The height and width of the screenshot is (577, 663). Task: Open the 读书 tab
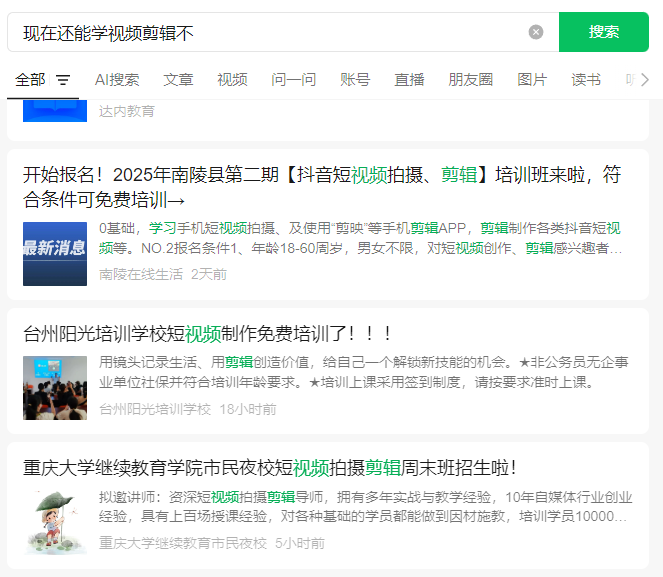[x=586, y=80]
